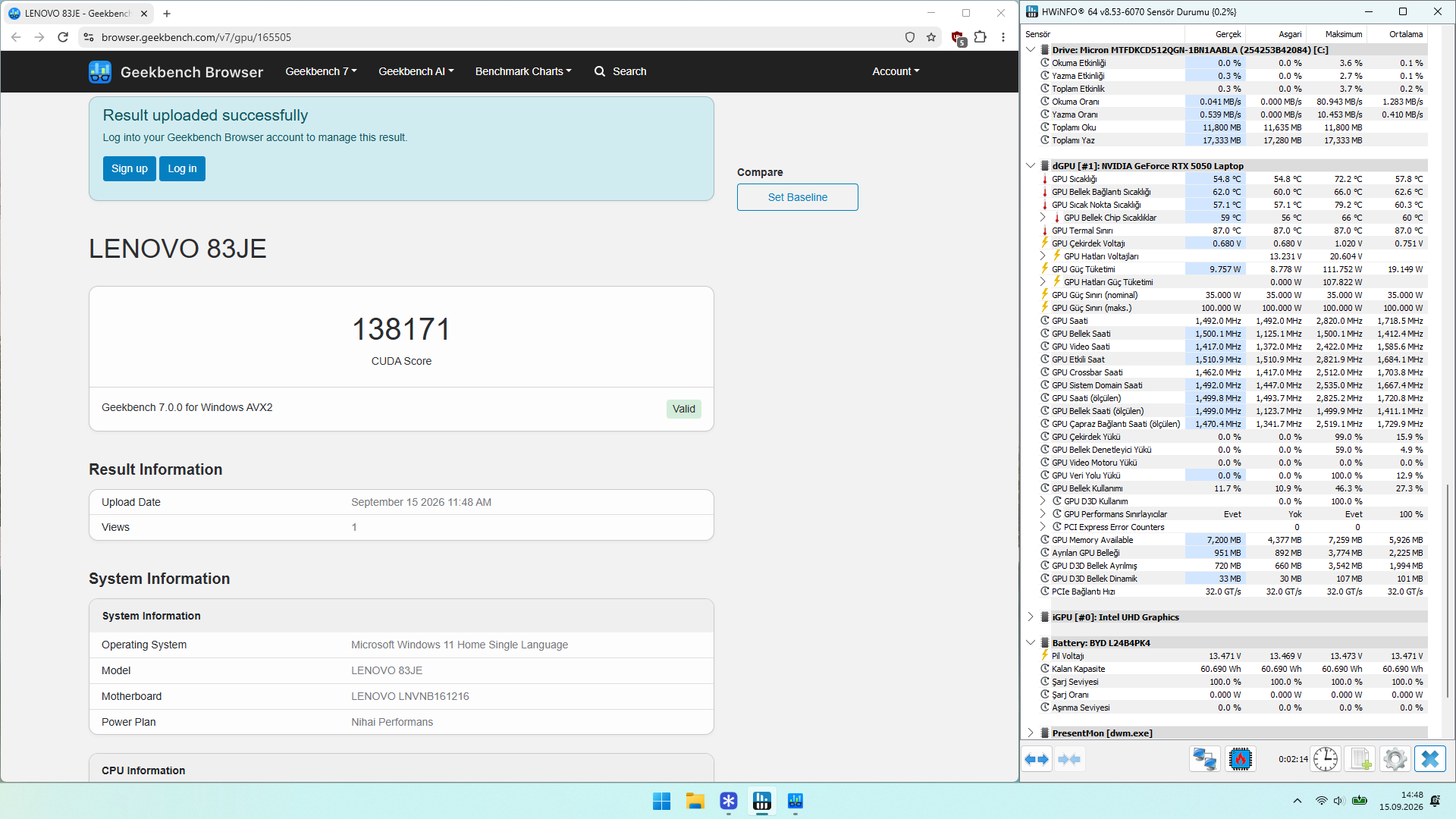
Task: Open the site information icon beside the URL
Action: [89, 37]
